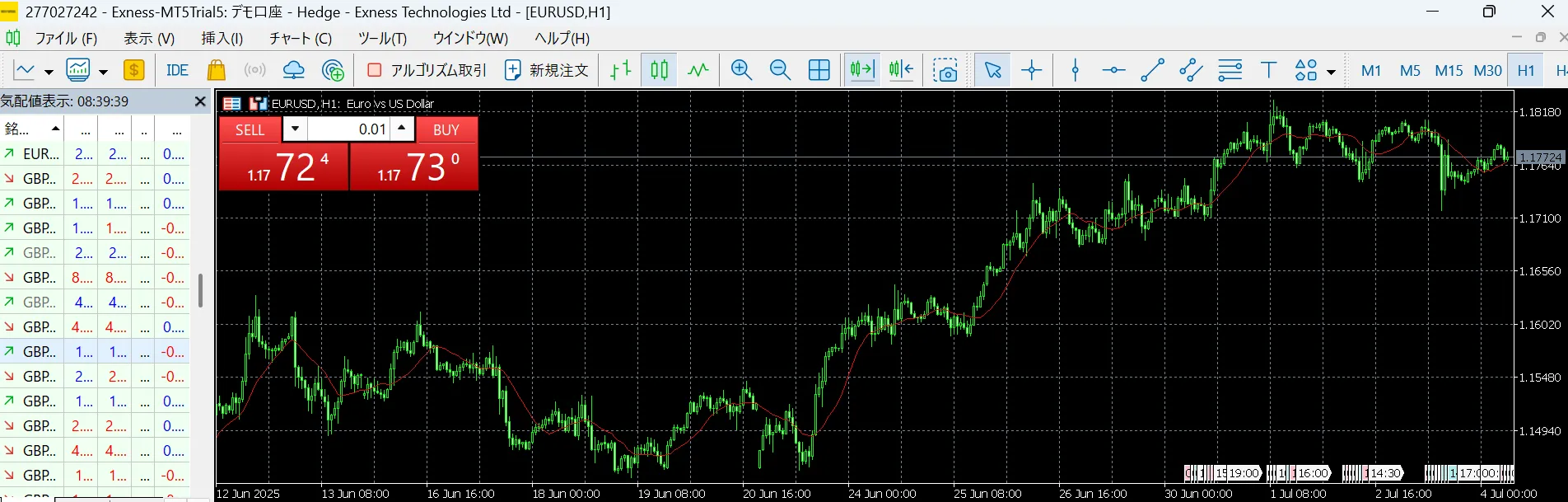Viewport: 1568px width, 502px height.
Task: Click the 1.17 73 buy price panel
Action: pyautogui.click(x=414, y=167)
